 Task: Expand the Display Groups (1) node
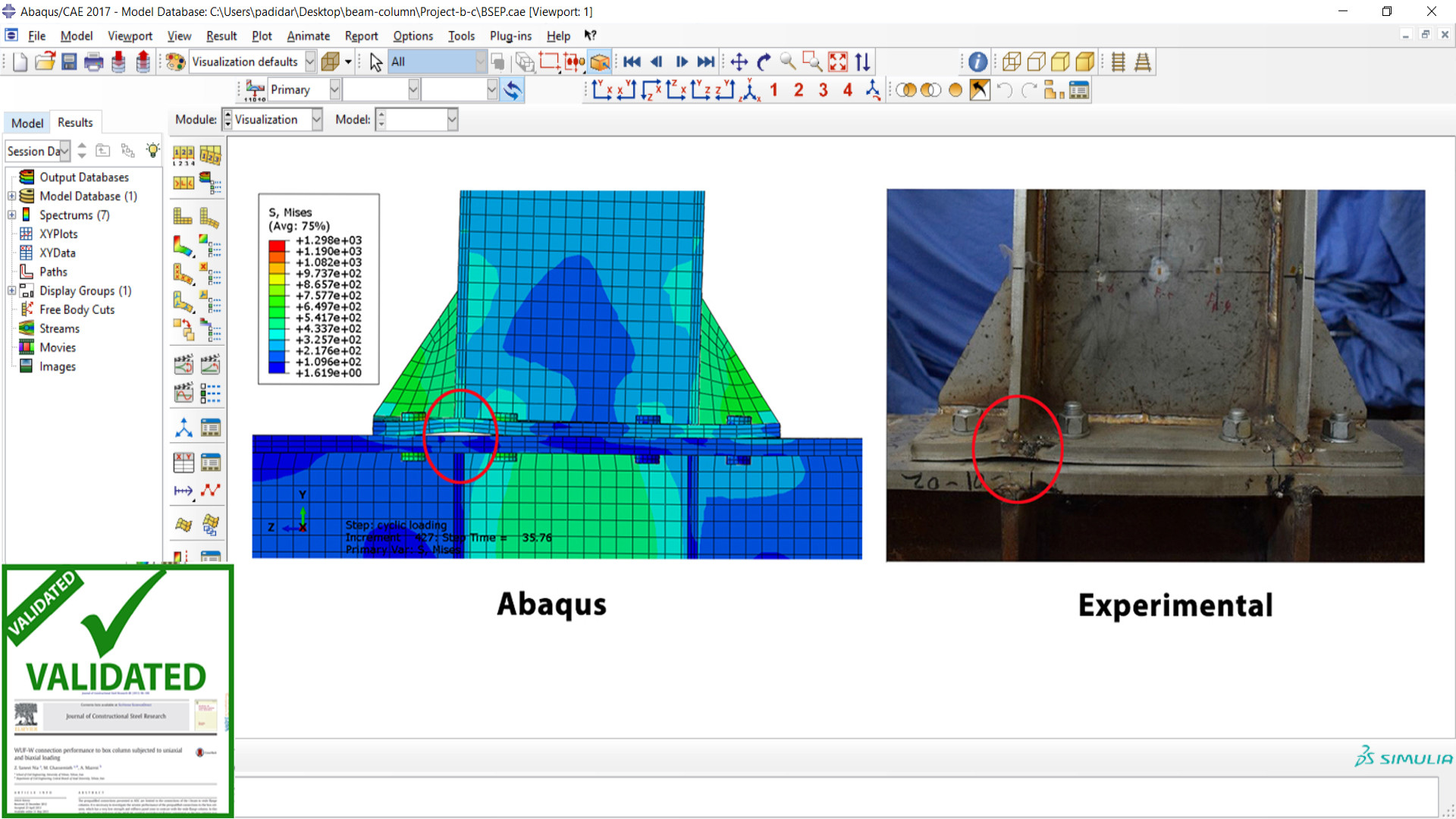click(11, 291)
